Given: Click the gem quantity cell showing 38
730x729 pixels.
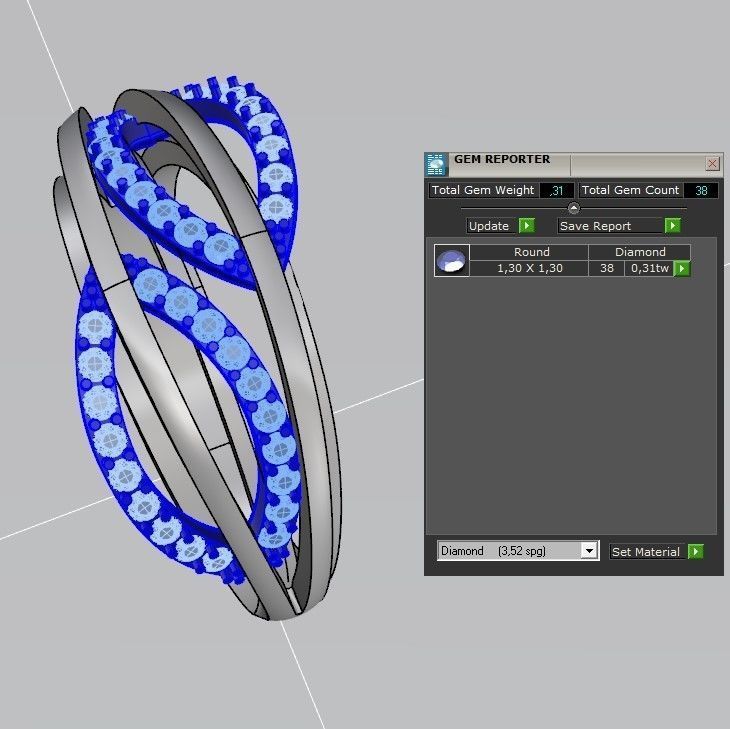Looking at the screenshot, I should click(x=607, y=268).
